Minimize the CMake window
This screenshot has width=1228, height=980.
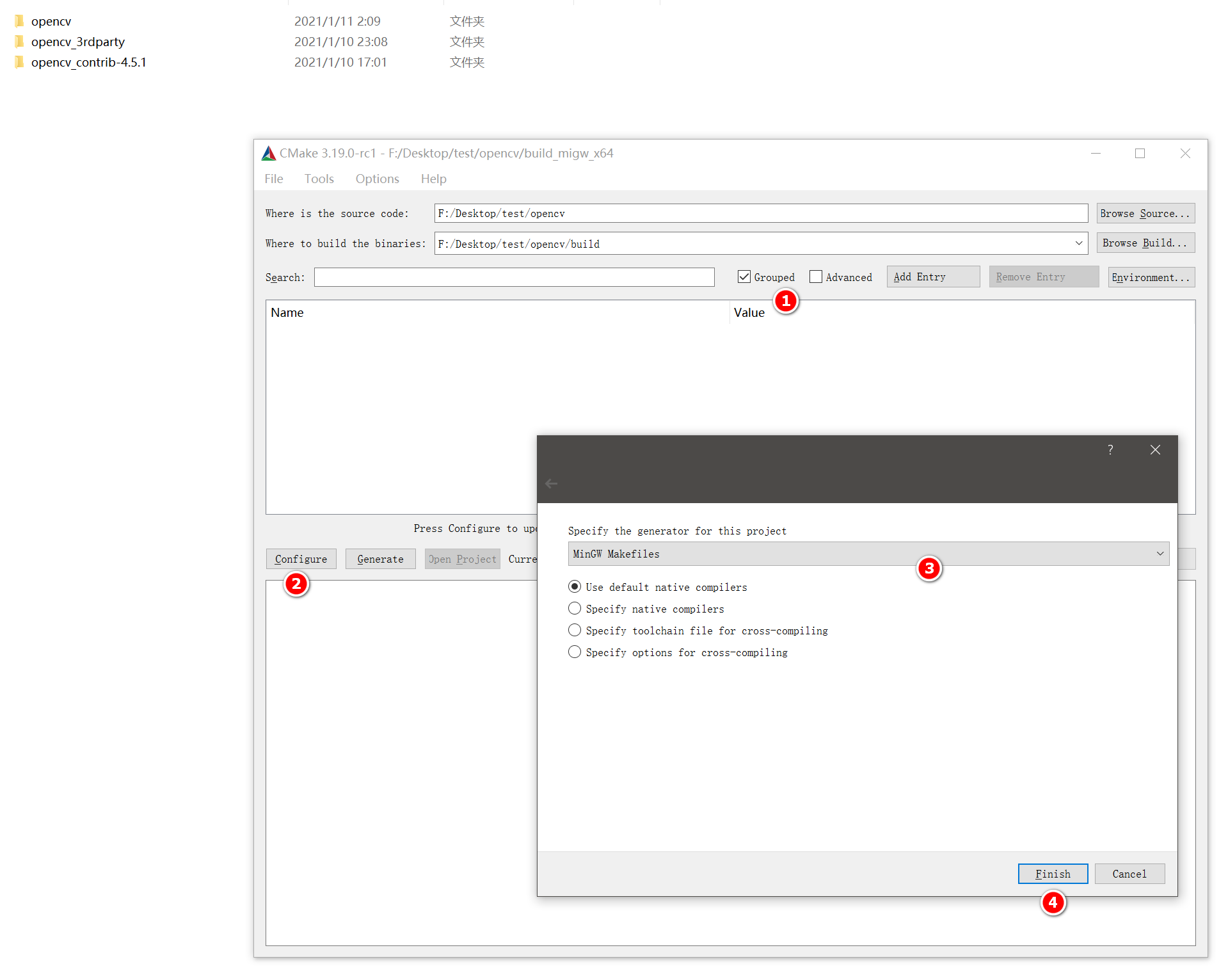tap(1096, 153)
